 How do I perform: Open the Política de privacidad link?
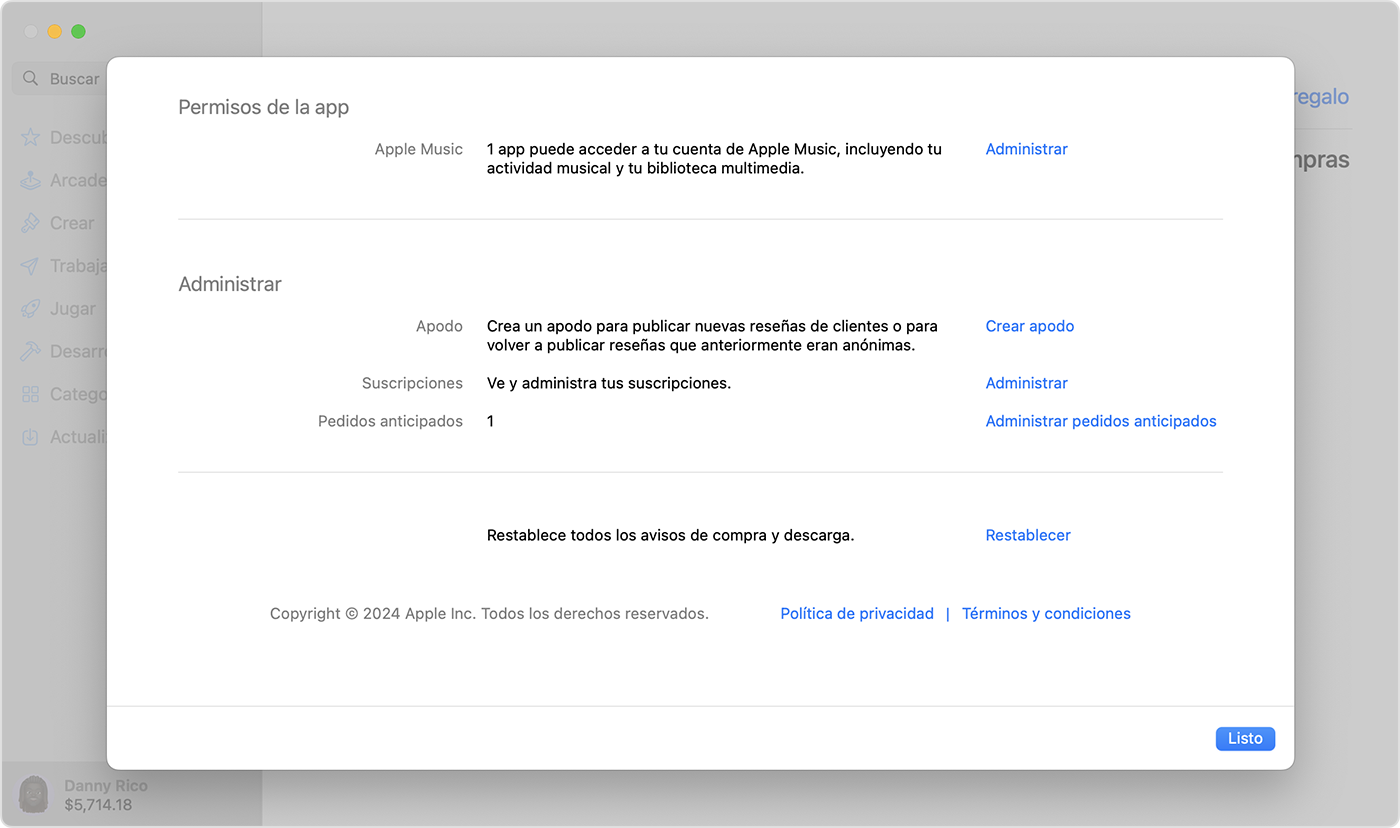pyautogui.click(x=857, y=613)
